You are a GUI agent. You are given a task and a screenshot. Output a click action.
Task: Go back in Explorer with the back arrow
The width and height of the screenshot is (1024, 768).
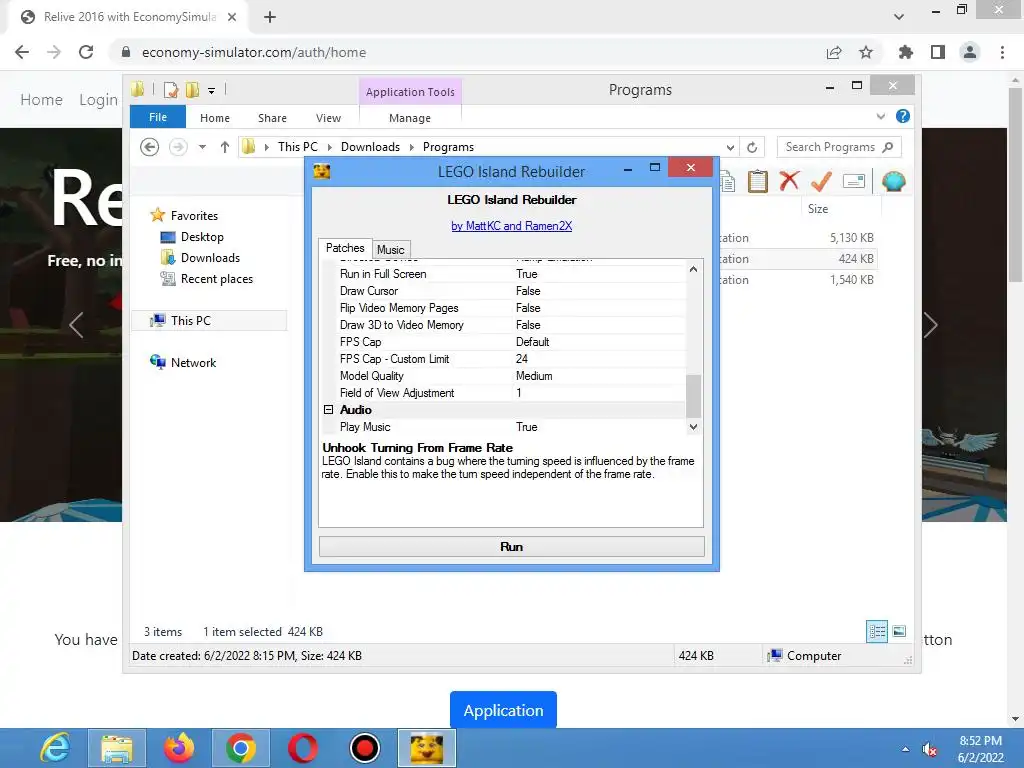pyautogui.click(x=150, y=147)
